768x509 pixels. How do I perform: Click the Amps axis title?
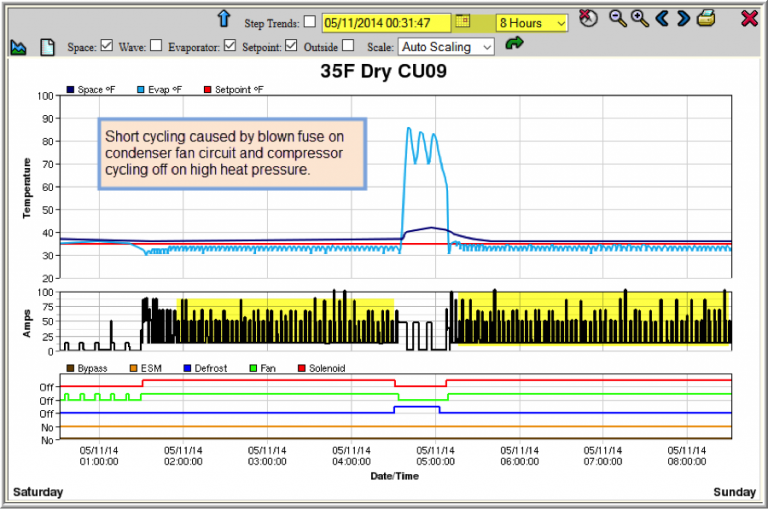26,323
